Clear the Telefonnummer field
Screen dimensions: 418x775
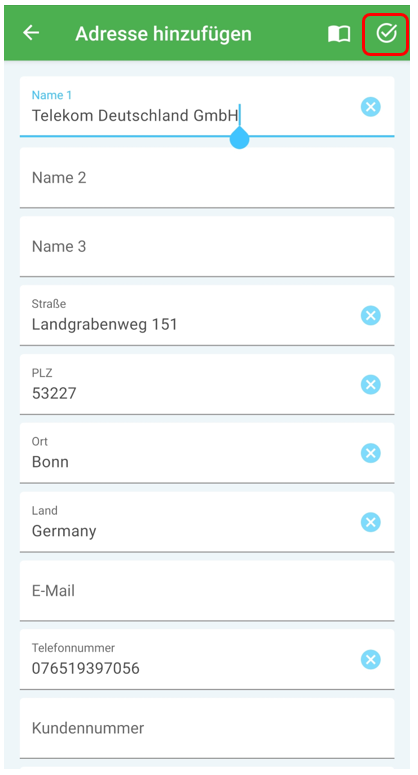point(371,659)
